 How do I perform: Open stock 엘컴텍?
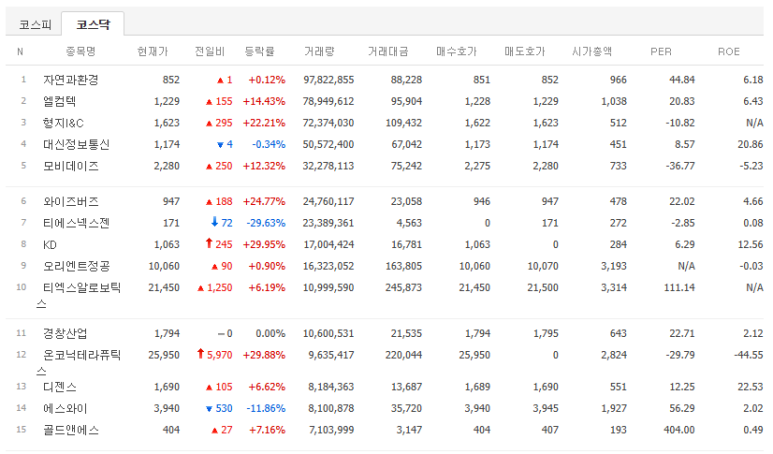tap(59, 102)
